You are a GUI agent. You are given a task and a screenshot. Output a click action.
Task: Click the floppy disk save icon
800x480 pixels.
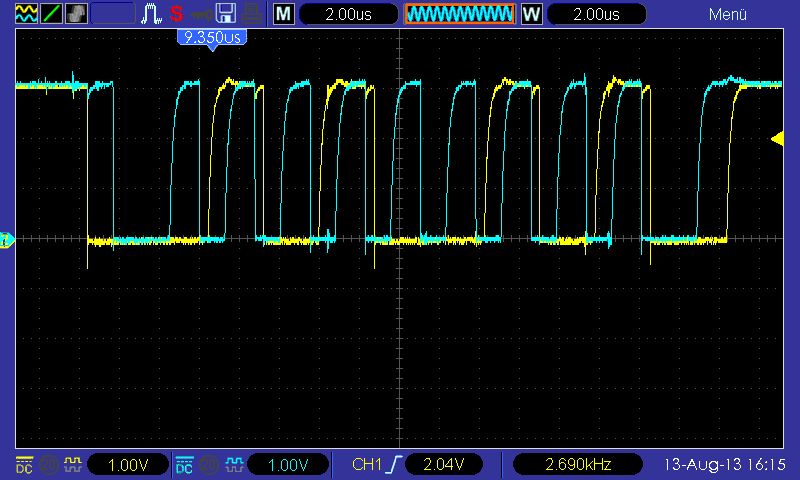226,14
